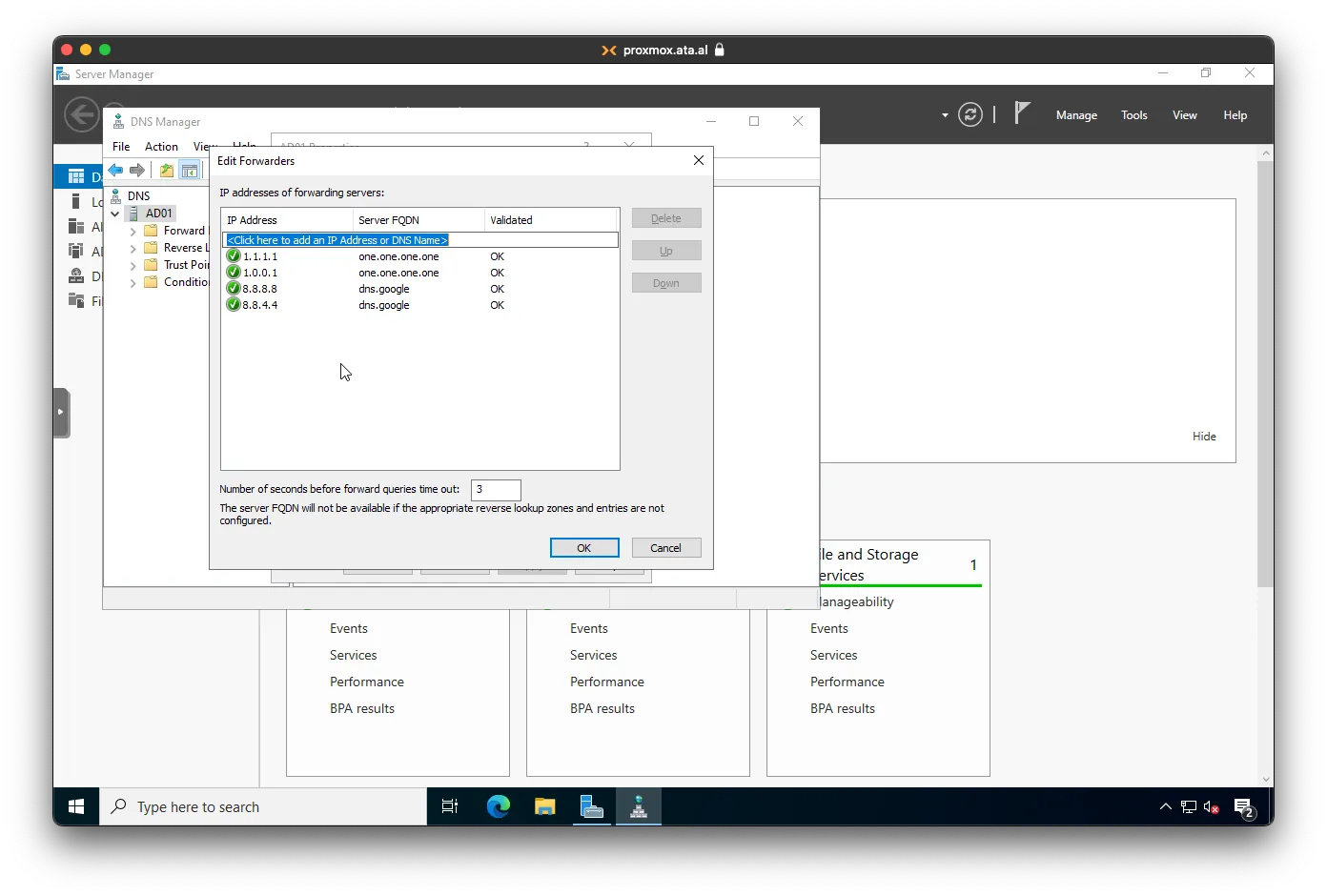Open Server Manager notifications flag

(x=1022, y=113)
